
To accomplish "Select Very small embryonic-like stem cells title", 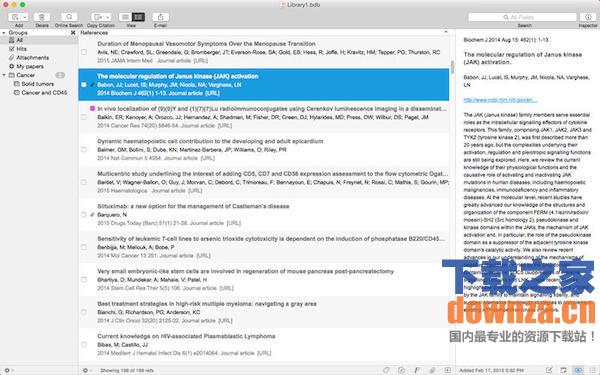I will tap(245, 271).
